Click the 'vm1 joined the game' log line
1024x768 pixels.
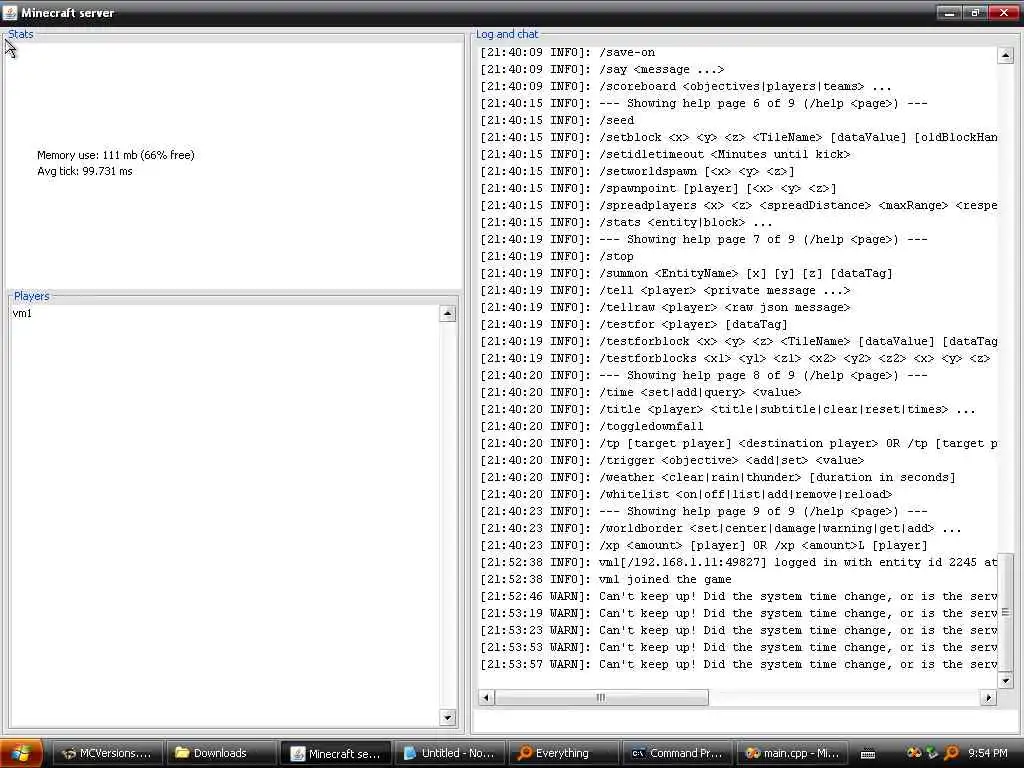tap(606, 579)
